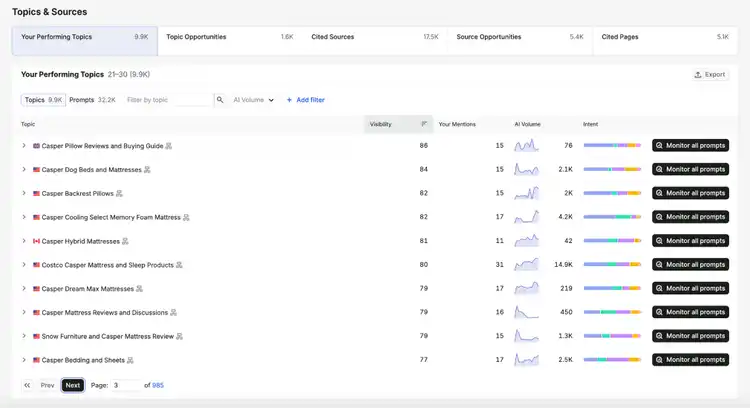Screen dimensions: 750x408
Task: Switch to the Topic Opportunities tab
Action: pyautogui.click(x=230, y=41)
